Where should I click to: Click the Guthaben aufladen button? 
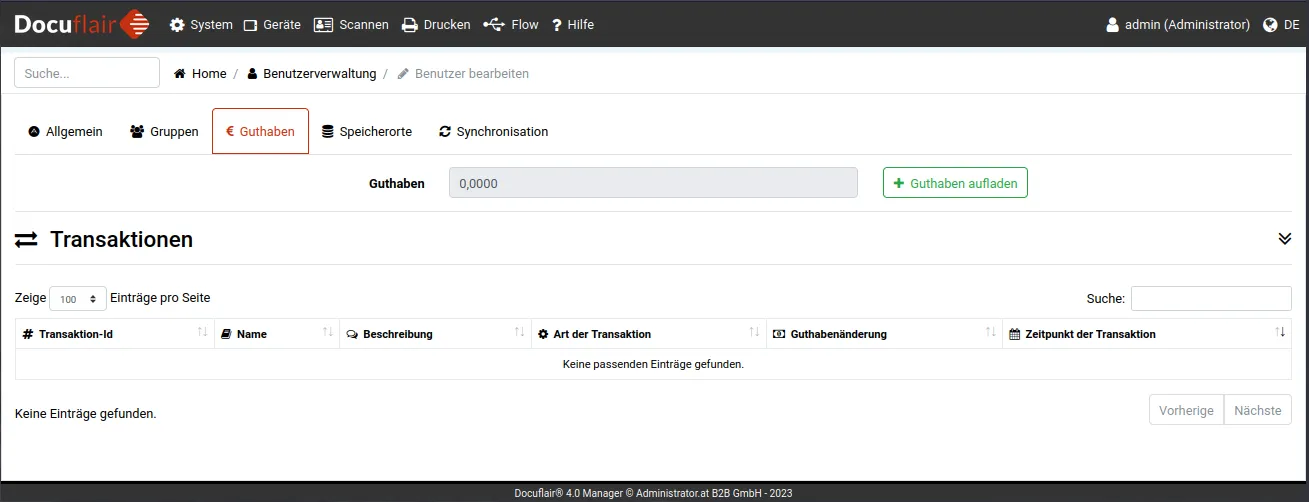pyautogui.click(x=954, y=183)
